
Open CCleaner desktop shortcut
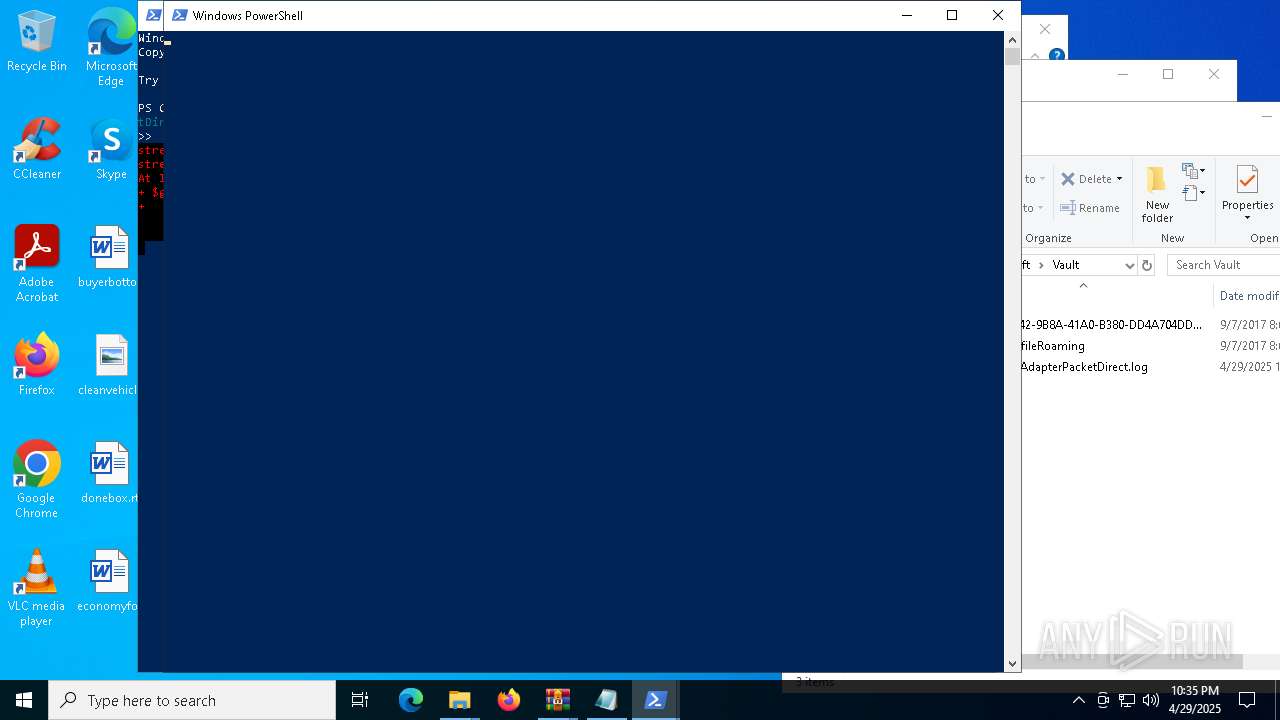coord(37,149)
